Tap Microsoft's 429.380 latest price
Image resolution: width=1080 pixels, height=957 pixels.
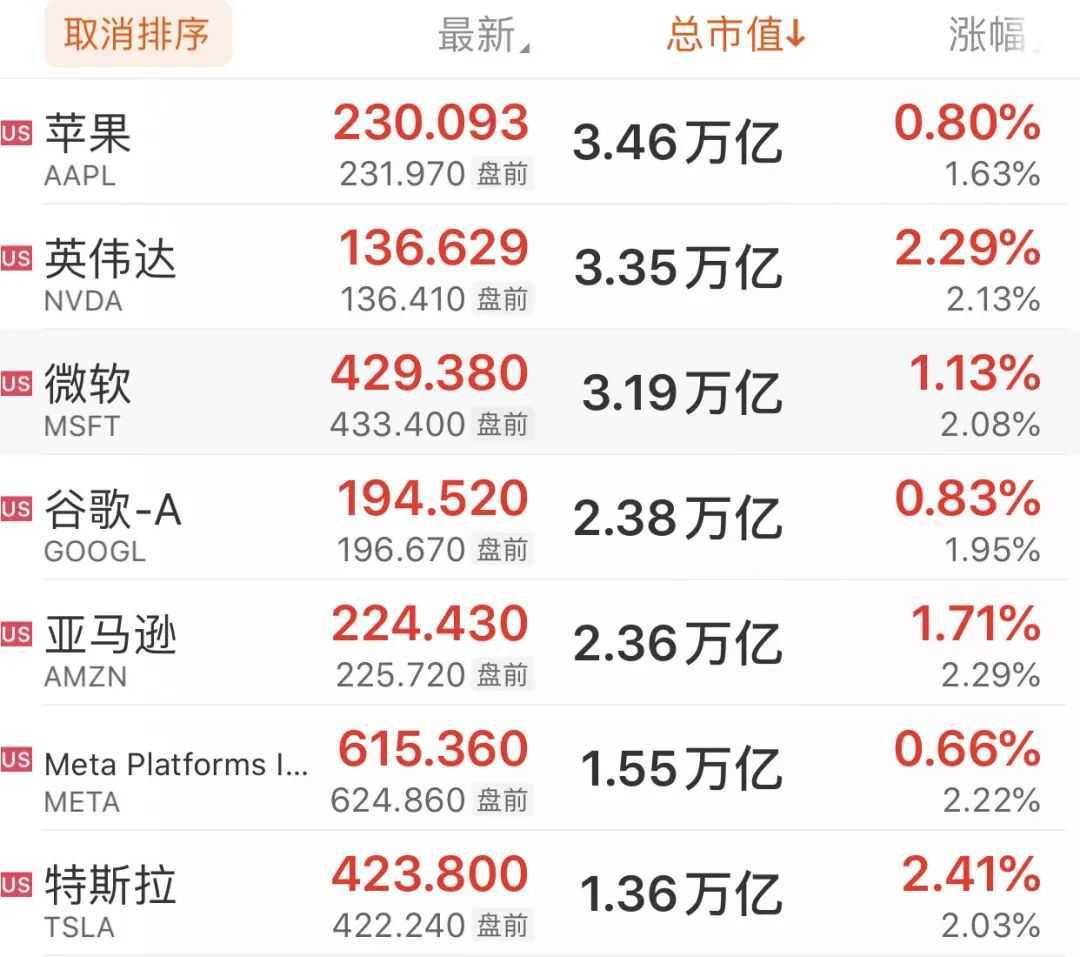point(430,373)
